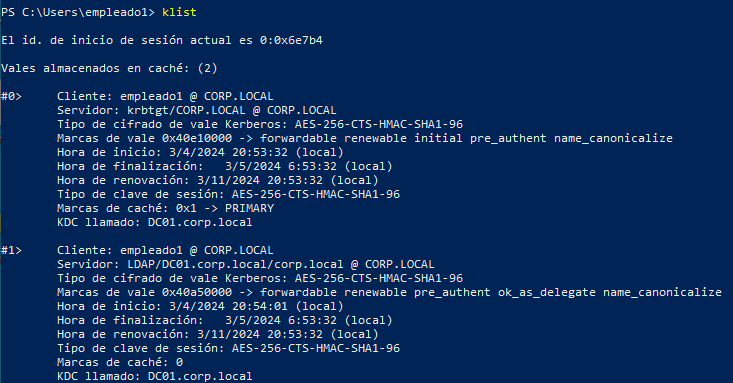
Task: Click second ticket's renewal time 3/11/2024
Action: (259, 334)
